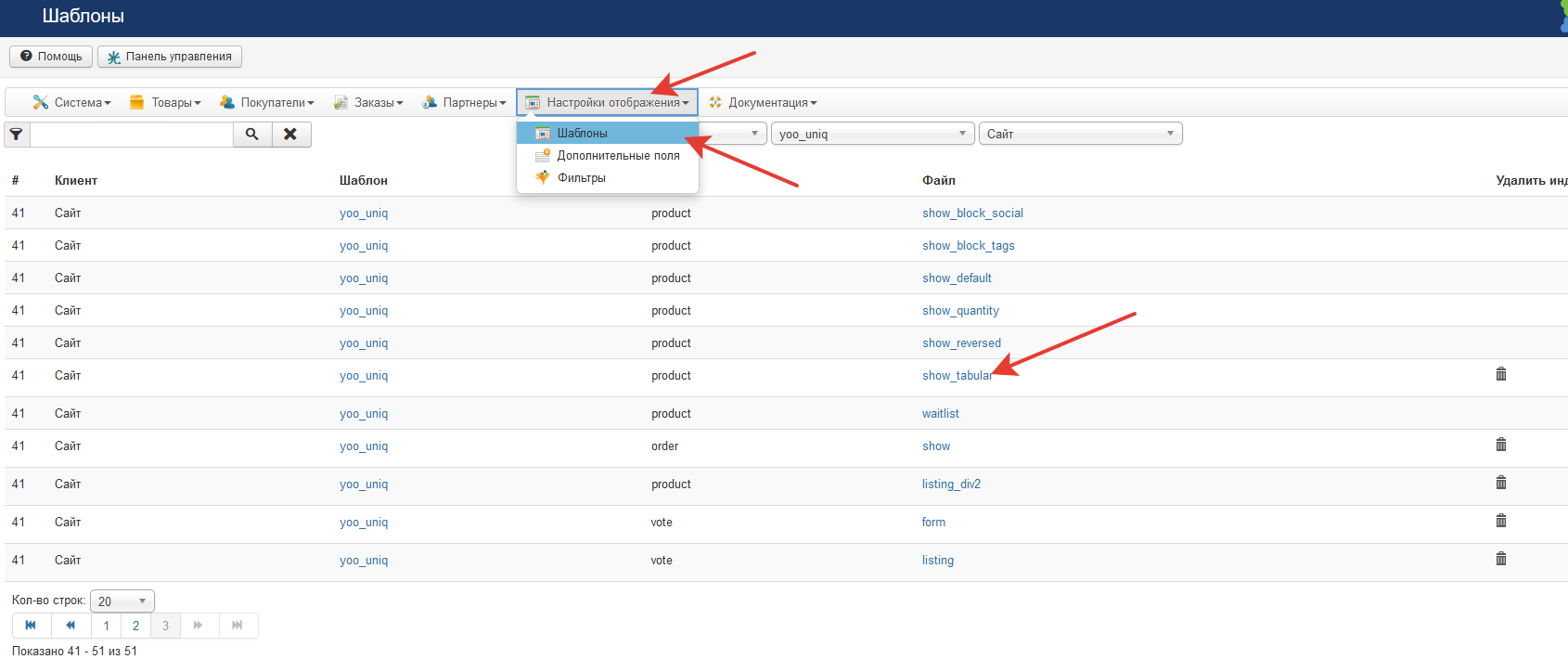
Task: Change rows-per-page dropdown showing 20
Action: (122, 601)
